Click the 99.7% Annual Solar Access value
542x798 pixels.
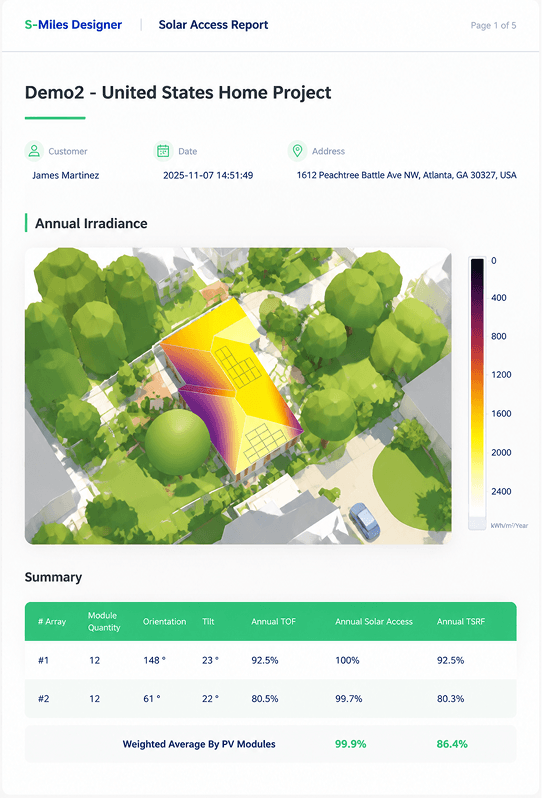(x=349, y=699)
